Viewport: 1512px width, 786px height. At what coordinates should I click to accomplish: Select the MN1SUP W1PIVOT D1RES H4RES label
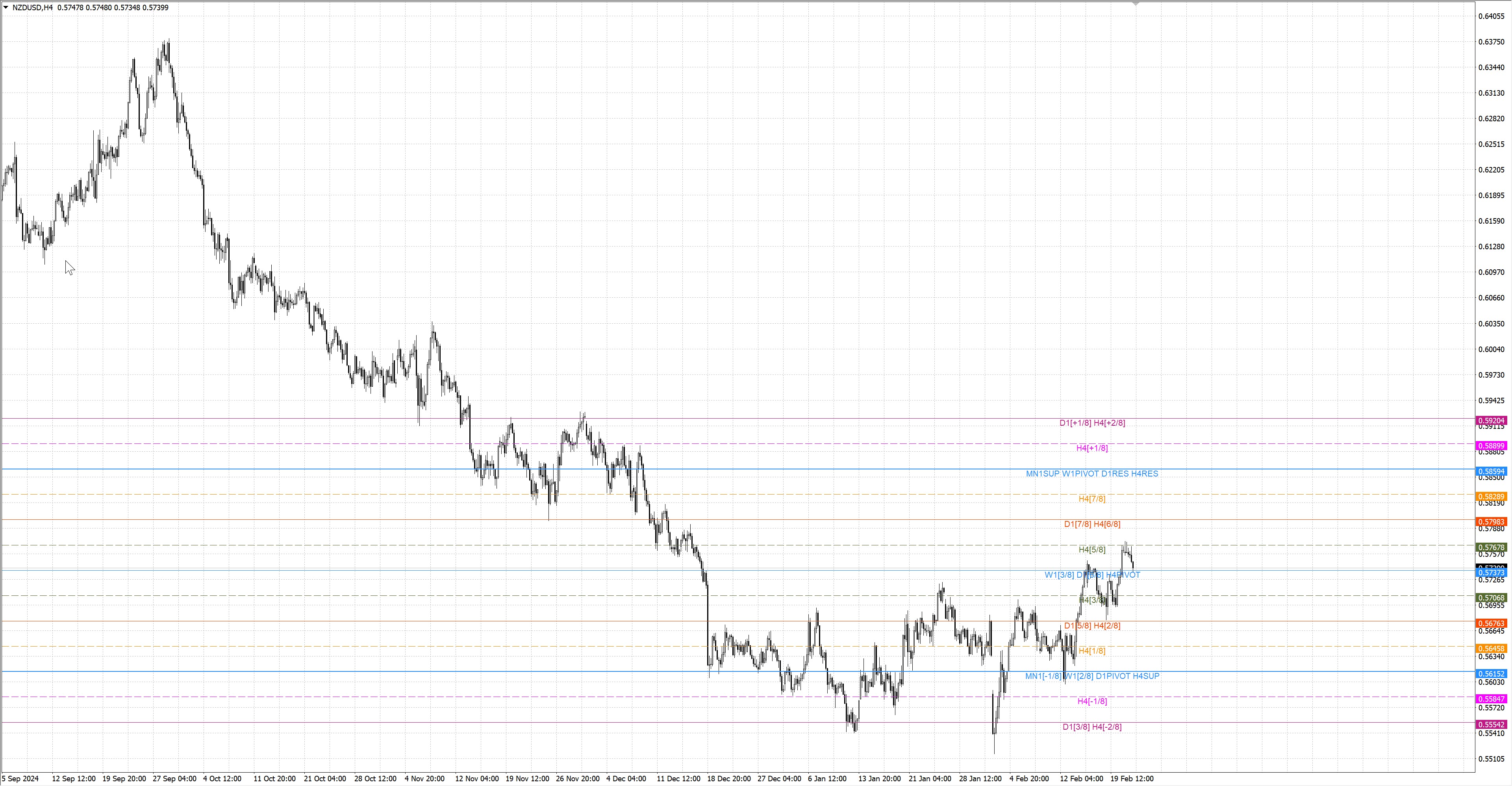point(1092,474)
